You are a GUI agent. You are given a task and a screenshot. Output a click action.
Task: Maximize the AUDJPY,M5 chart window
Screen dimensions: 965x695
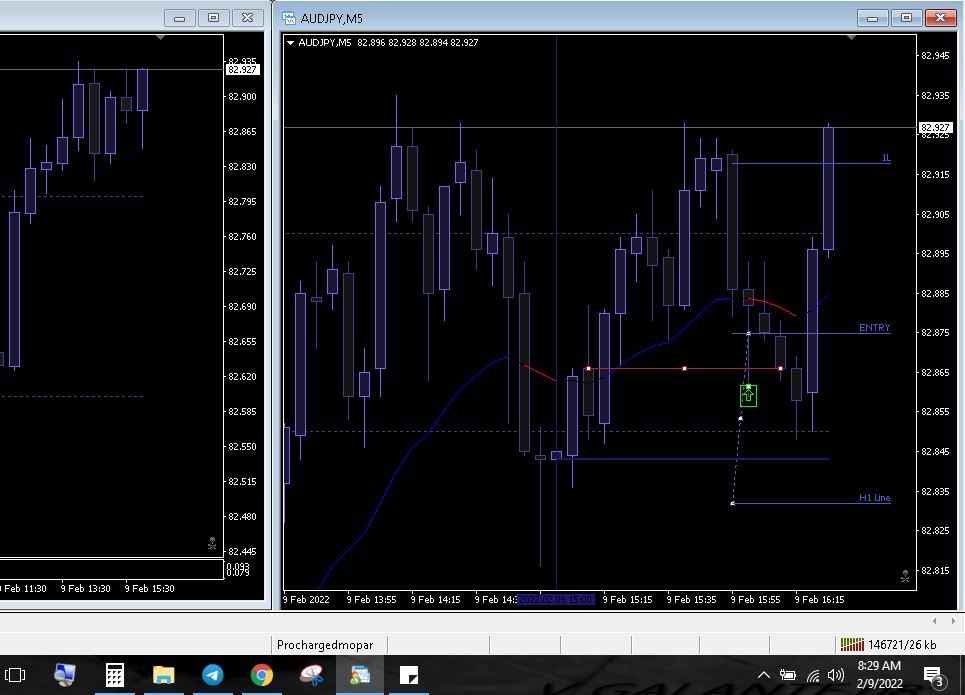pos(906,18)
